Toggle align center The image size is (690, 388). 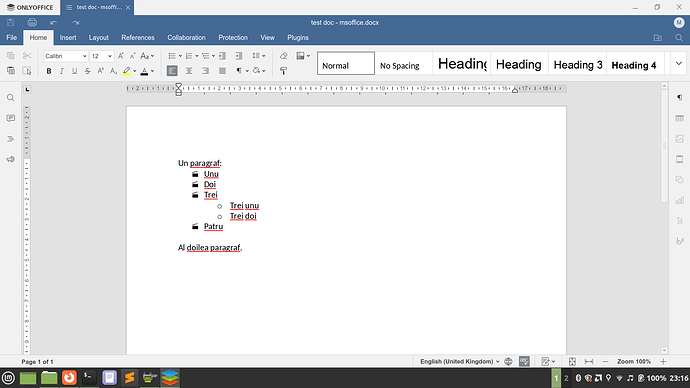point(189,71)
